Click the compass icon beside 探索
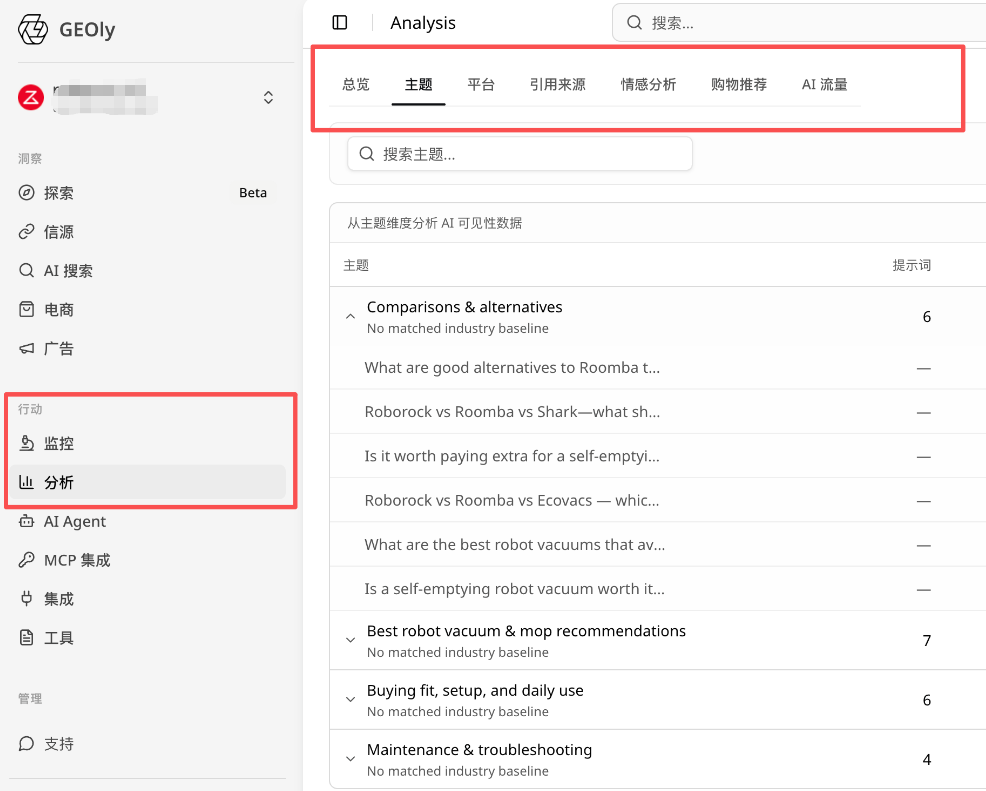The height and width of the screenshot is (791, 986). tap(26, 193)
